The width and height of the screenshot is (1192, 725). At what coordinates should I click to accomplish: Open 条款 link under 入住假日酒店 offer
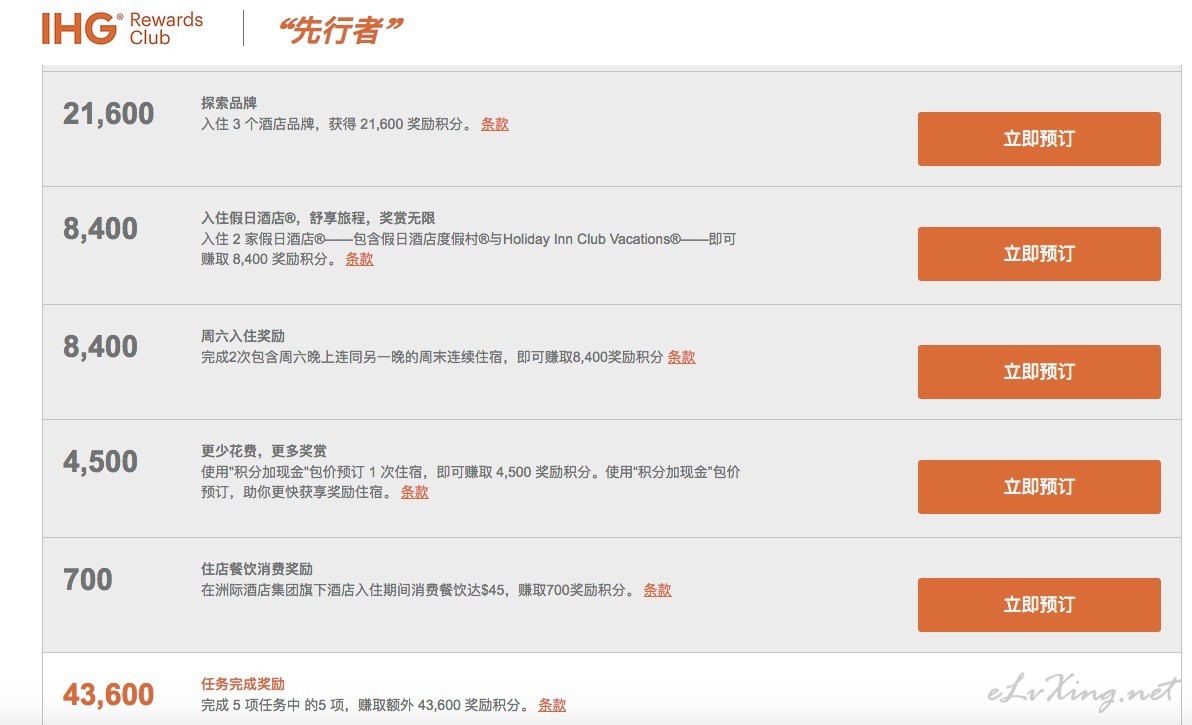tap(360, 259)
